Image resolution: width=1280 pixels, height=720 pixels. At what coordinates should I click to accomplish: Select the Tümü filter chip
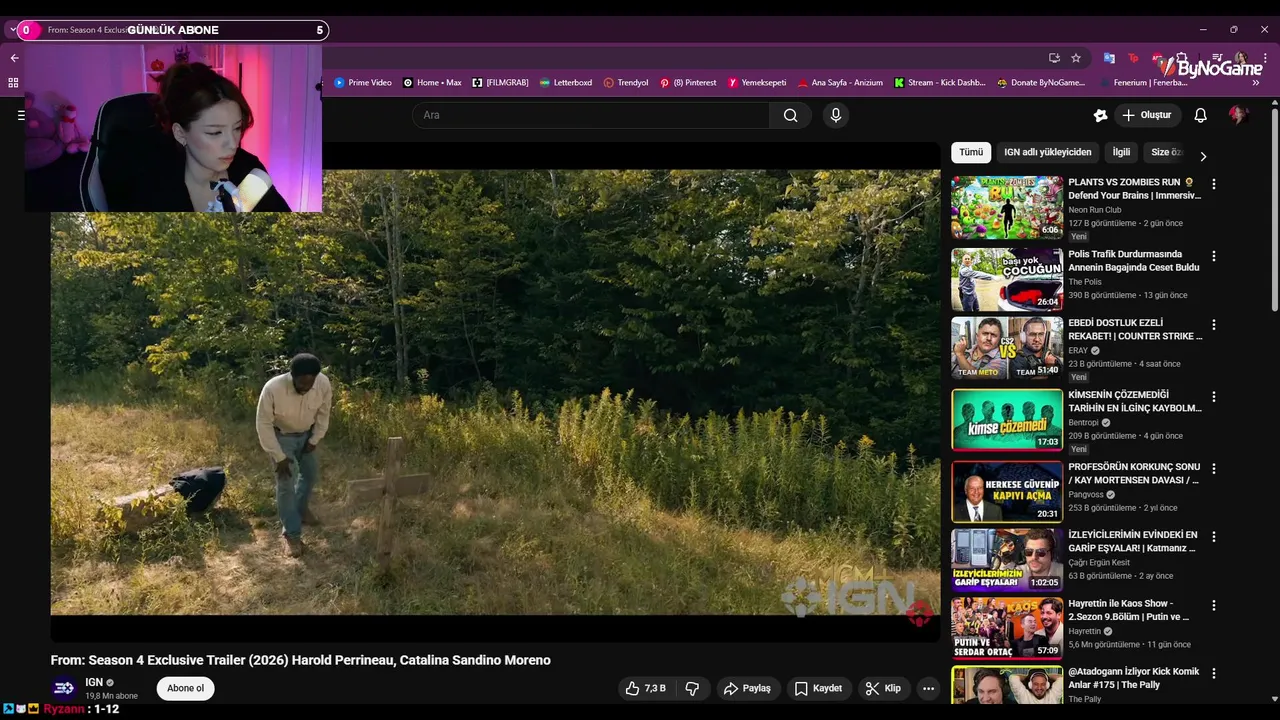[x=971, y=153]
